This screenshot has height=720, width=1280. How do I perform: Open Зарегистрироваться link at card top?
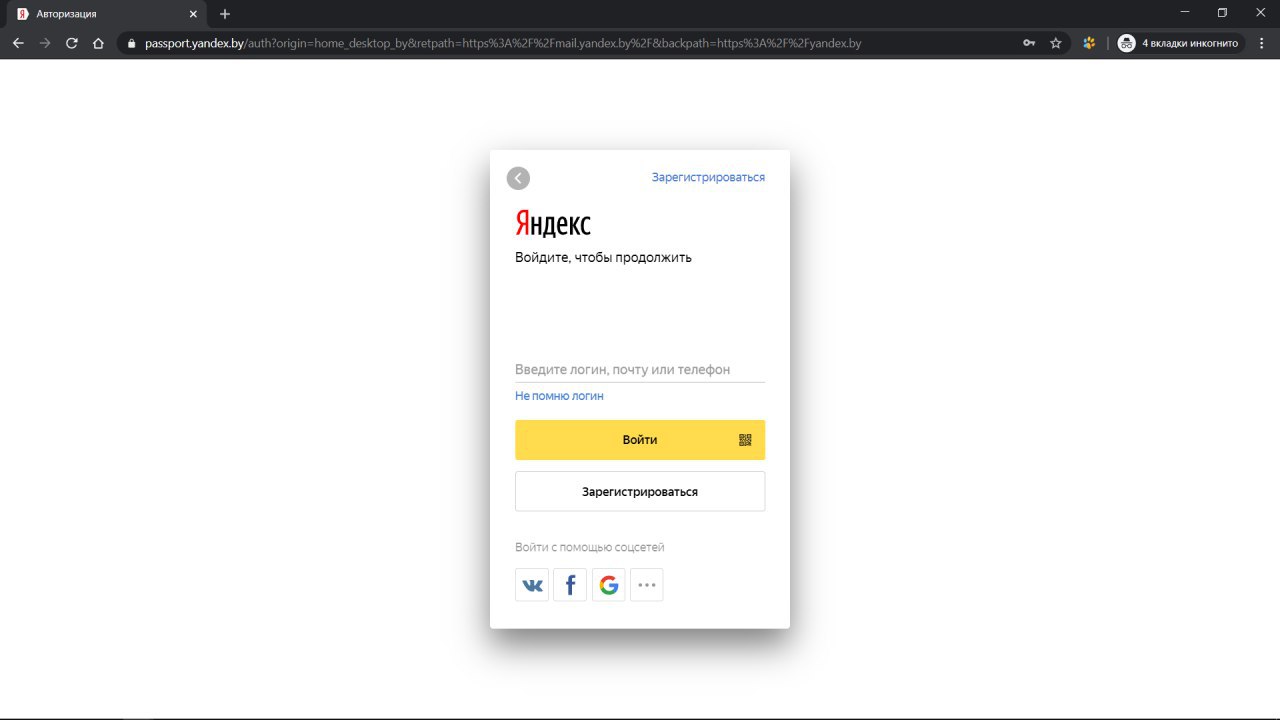pyautogui.click(x=708, y=177)
